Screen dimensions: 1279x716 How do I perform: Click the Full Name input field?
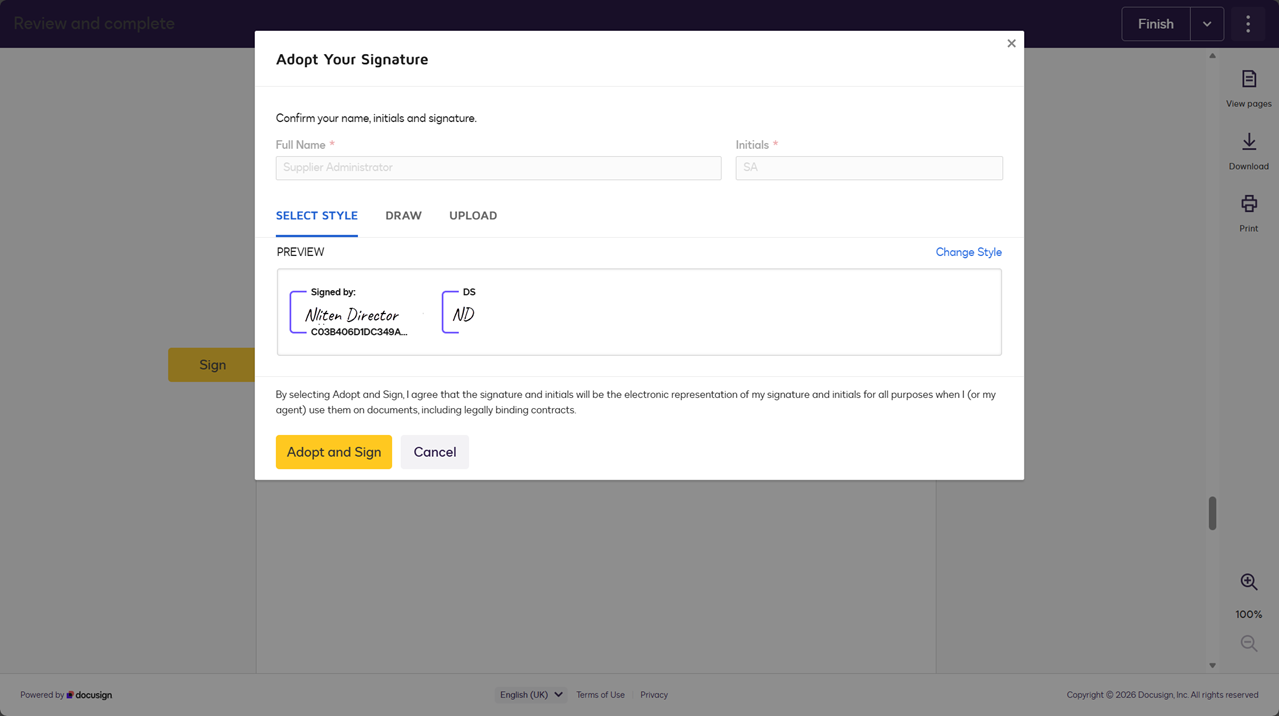498,168
